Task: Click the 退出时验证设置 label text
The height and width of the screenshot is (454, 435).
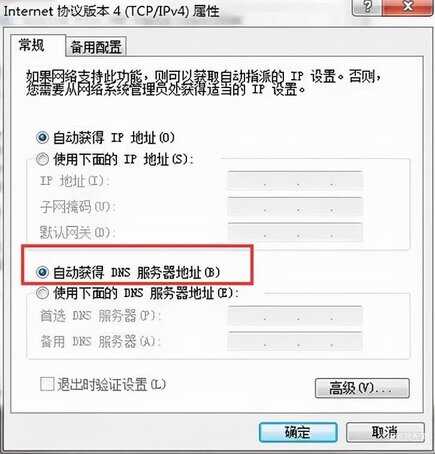Action: pyautogui.click(x=112, y=384)
